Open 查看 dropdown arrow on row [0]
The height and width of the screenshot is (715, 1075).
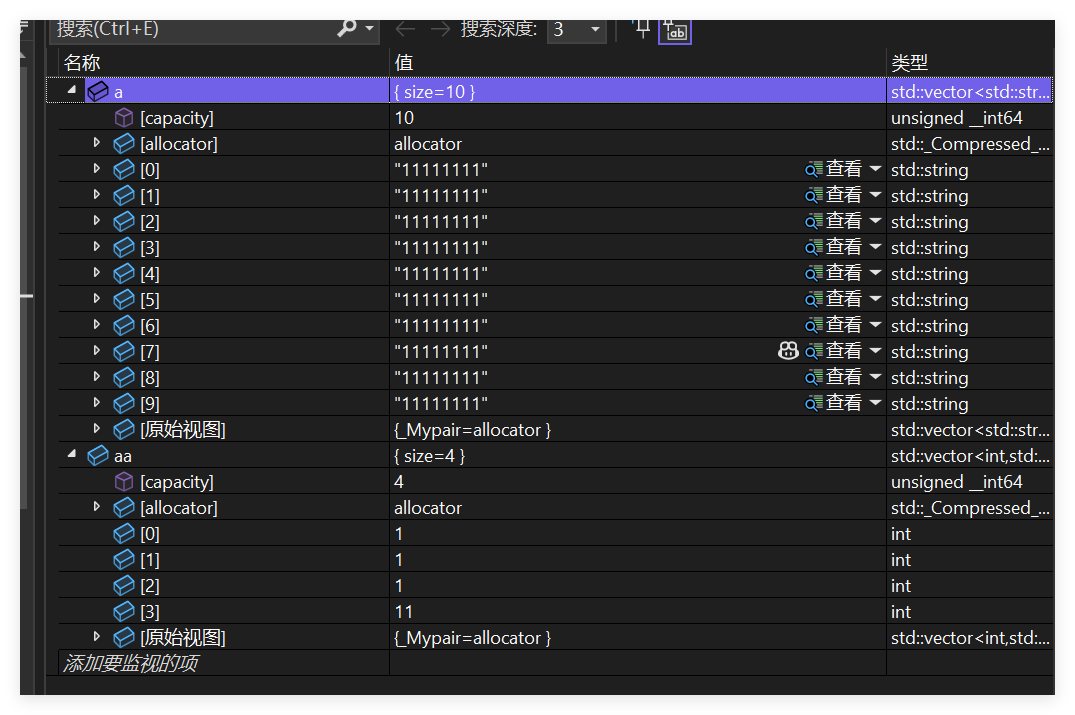click(875, 169)
